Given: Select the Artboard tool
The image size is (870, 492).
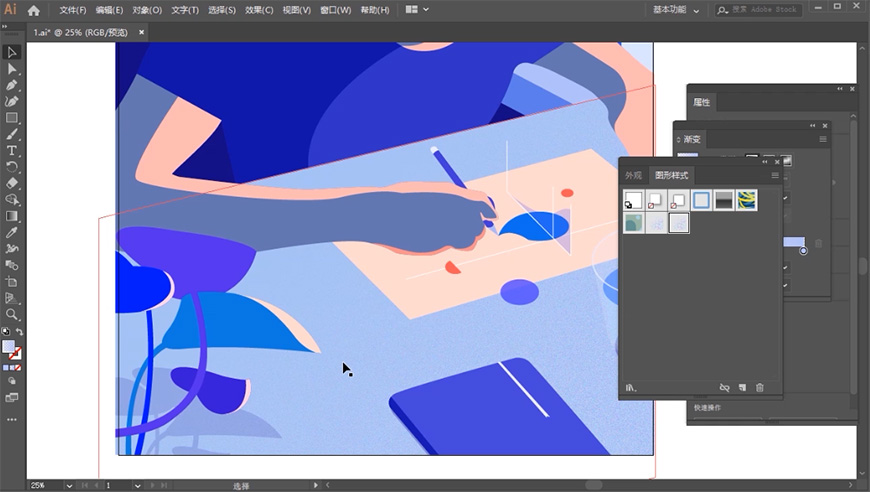Looking at the screenshot, I should click(x=11, y=282).
